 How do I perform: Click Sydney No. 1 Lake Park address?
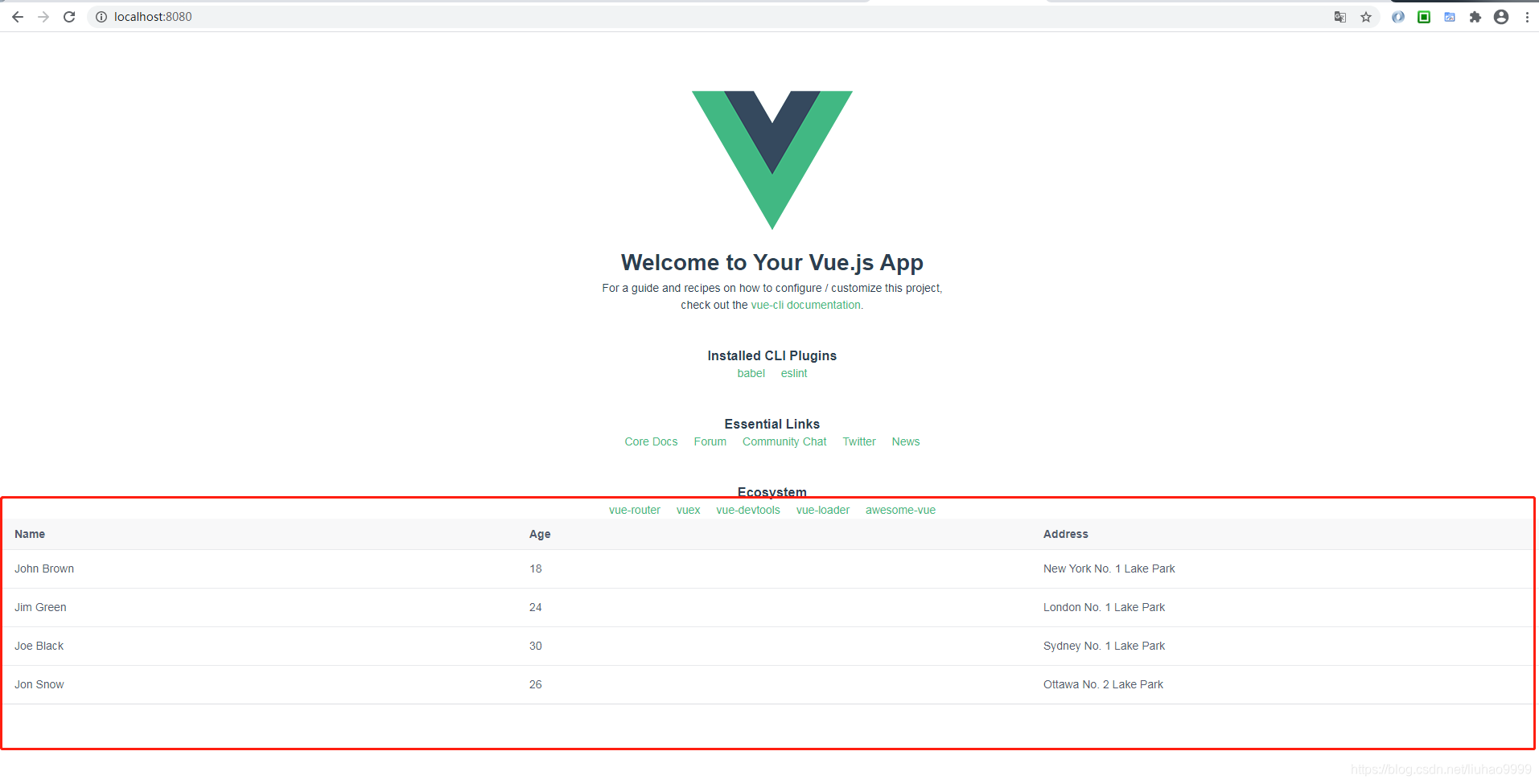(1105, 646)
